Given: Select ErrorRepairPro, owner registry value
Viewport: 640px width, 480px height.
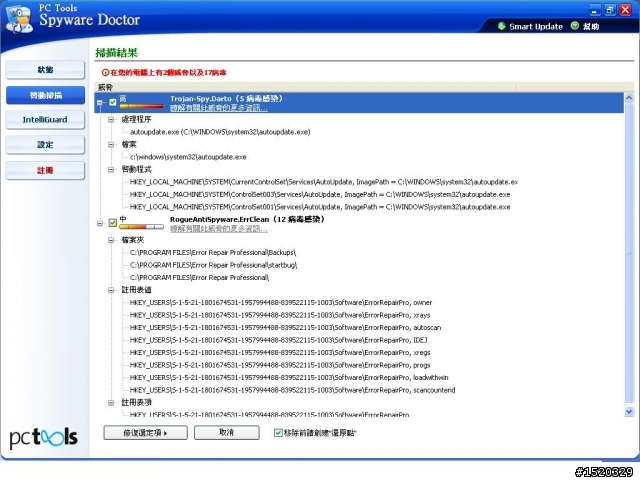Looking at the screenshot, I should pos(281,303).
